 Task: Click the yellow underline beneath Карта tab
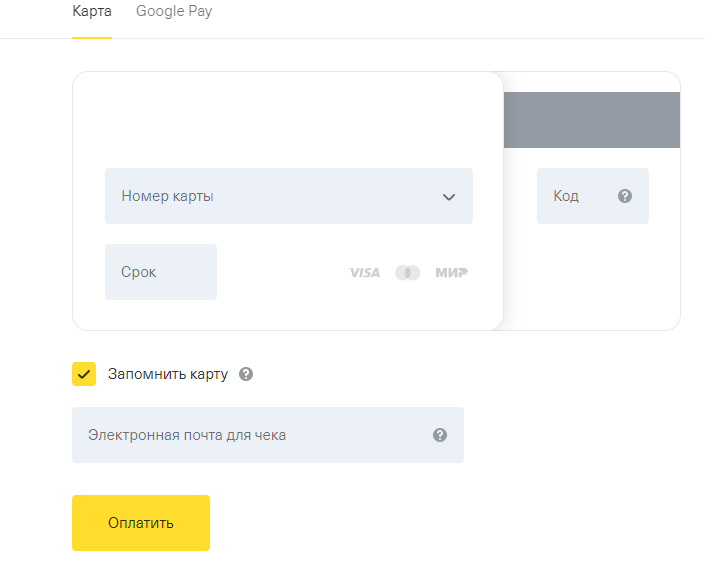coord(91,37)
